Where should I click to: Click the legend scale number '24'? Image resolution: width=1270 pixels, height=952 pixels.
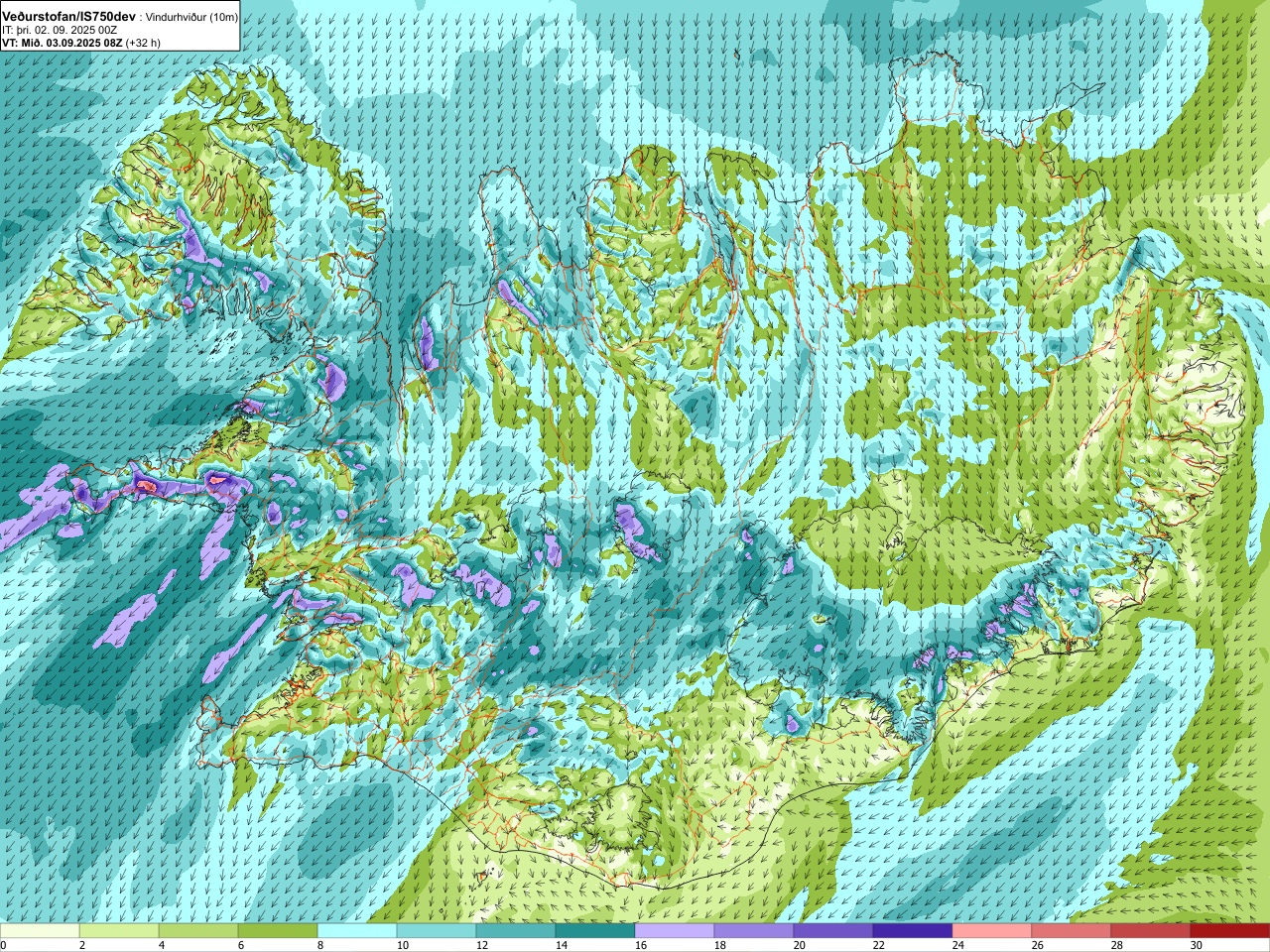[958, 945]
